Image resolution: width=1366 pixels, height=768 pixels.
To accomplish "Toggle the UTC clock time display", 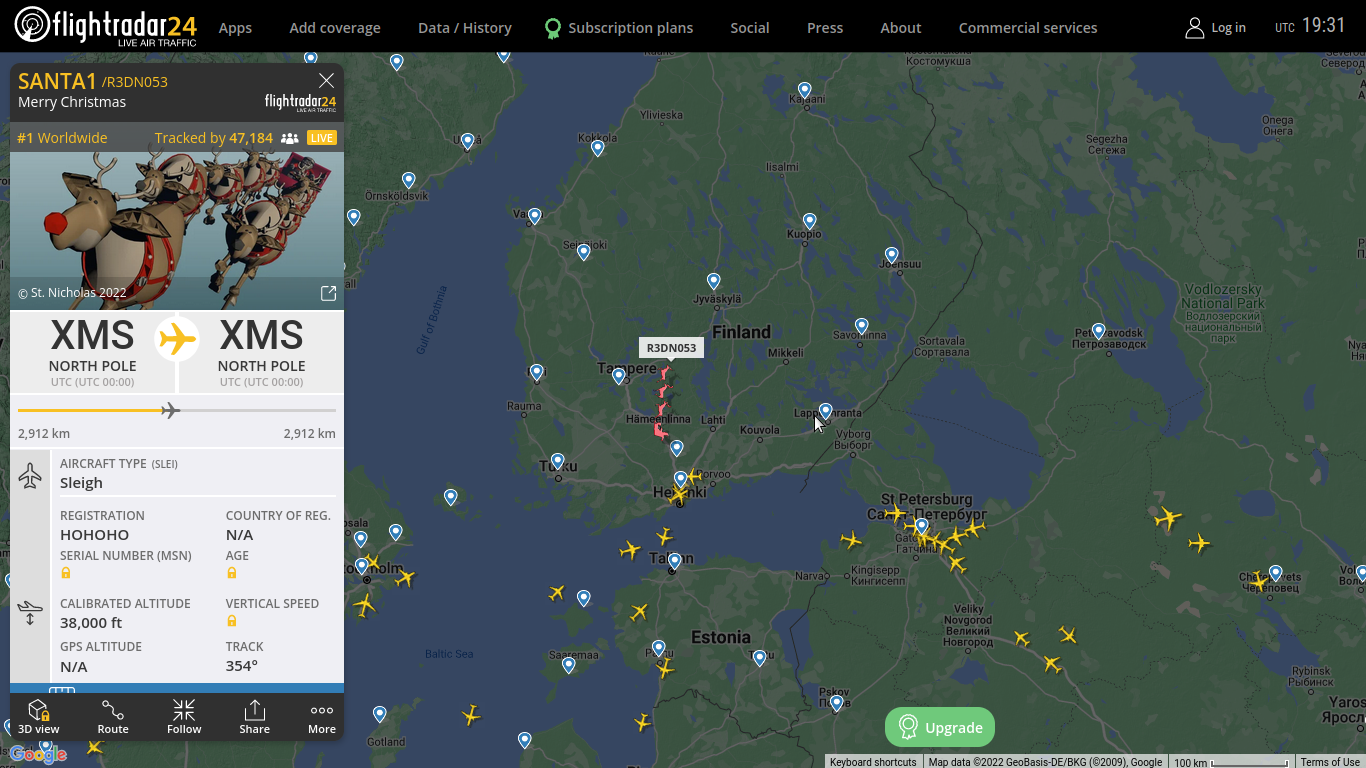I will 1311,26.
